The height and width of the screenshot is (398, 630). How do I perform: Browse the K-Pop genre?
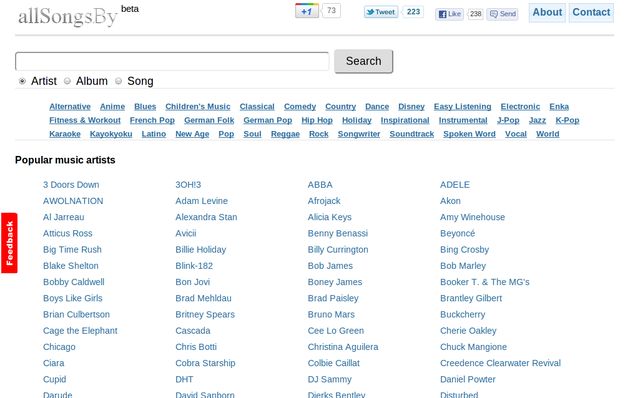[x=567, y=120]
